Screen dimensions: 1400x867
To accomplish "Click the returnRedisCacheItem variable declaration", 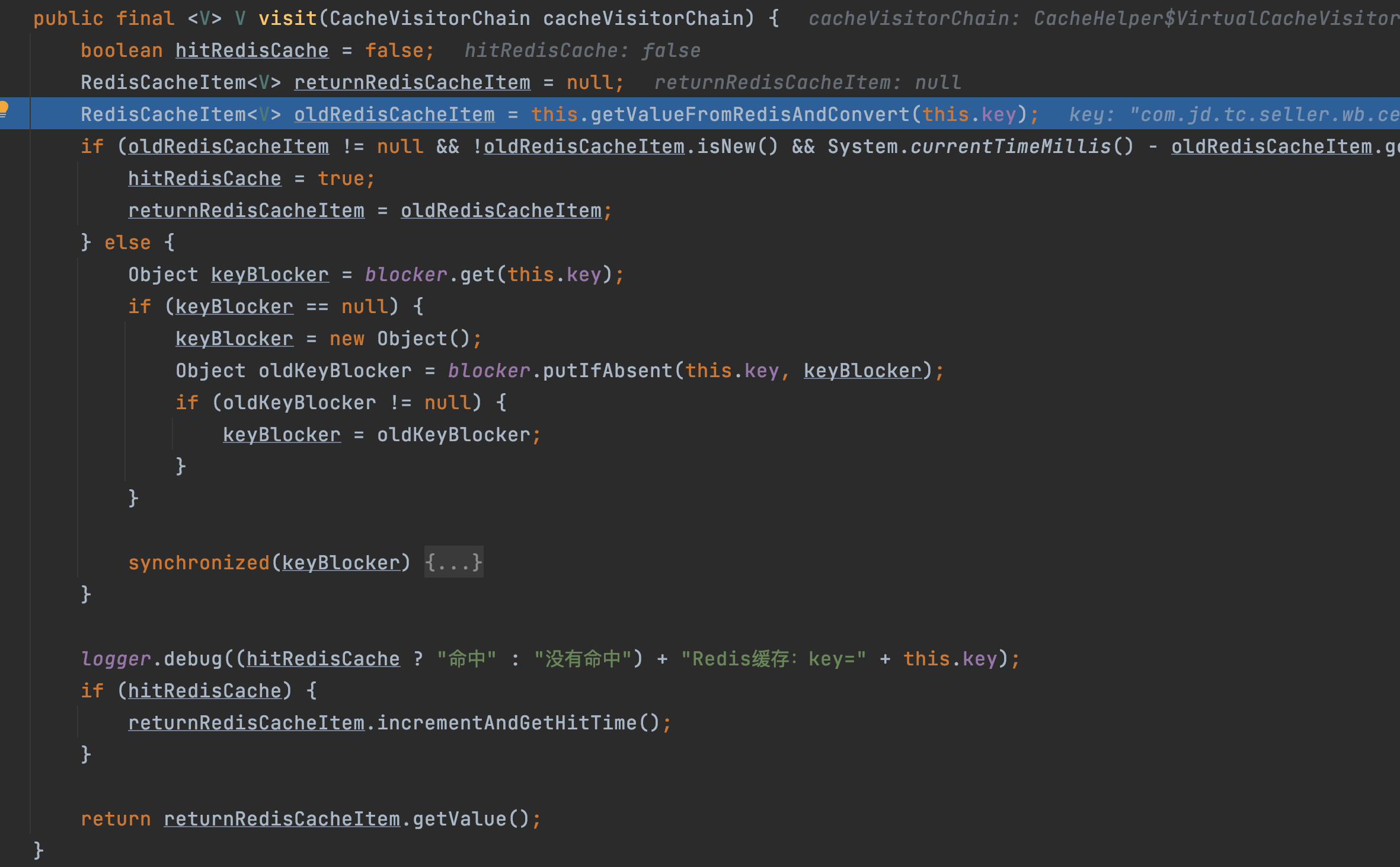I will tap(413, 82).
